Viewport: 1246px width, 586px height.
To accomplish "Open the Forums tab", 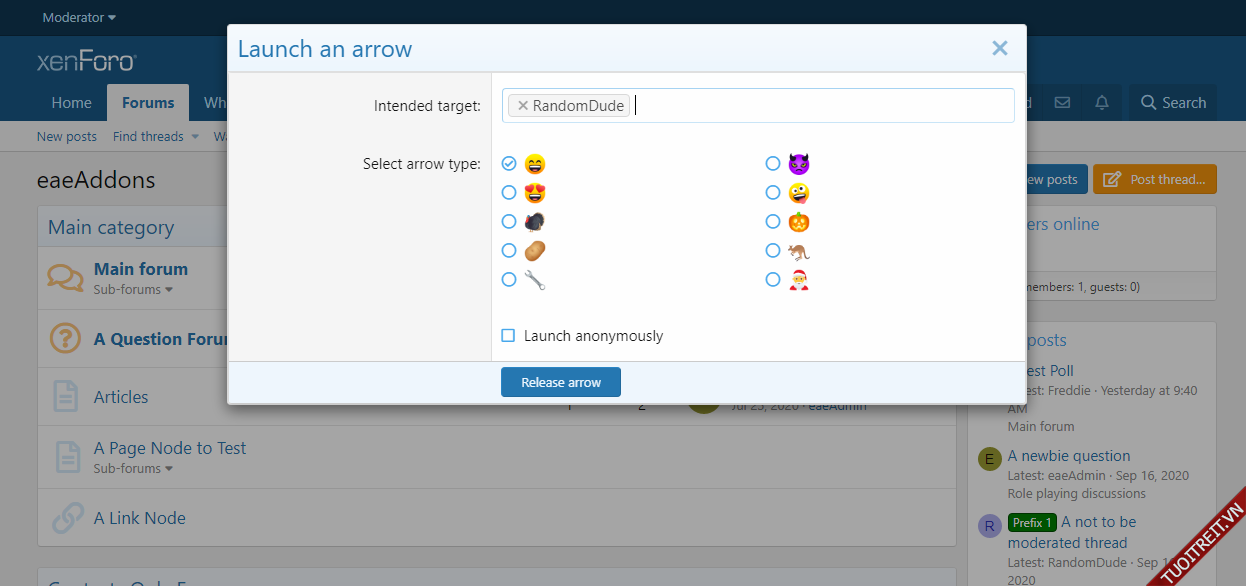I will [148, 103].
